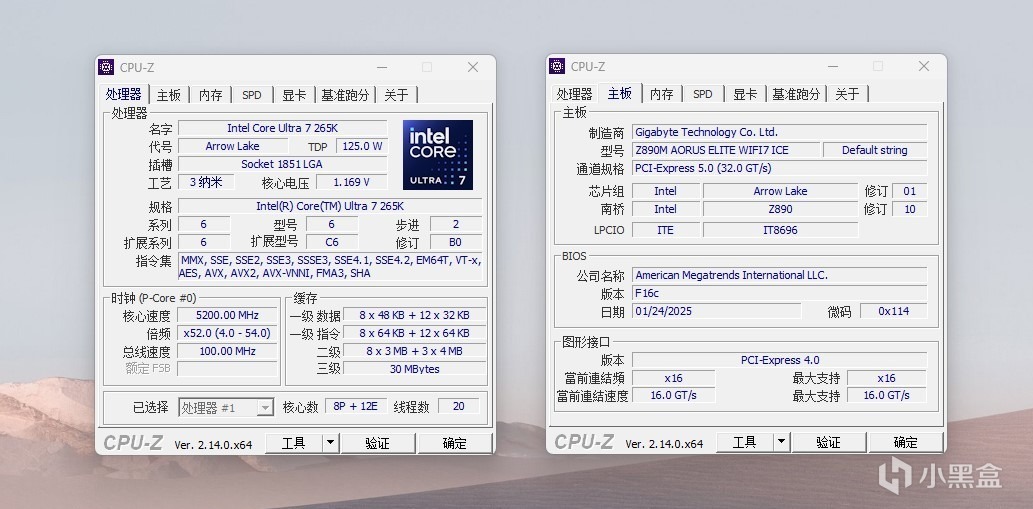The image size is (1033, 509).
Task: Open 显卡 tab in left window
Action: click(294, 95)
